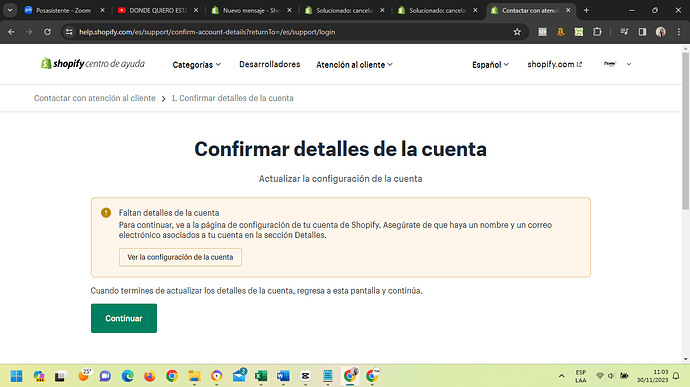Open the Mail app in taskbar

point(239,376)
